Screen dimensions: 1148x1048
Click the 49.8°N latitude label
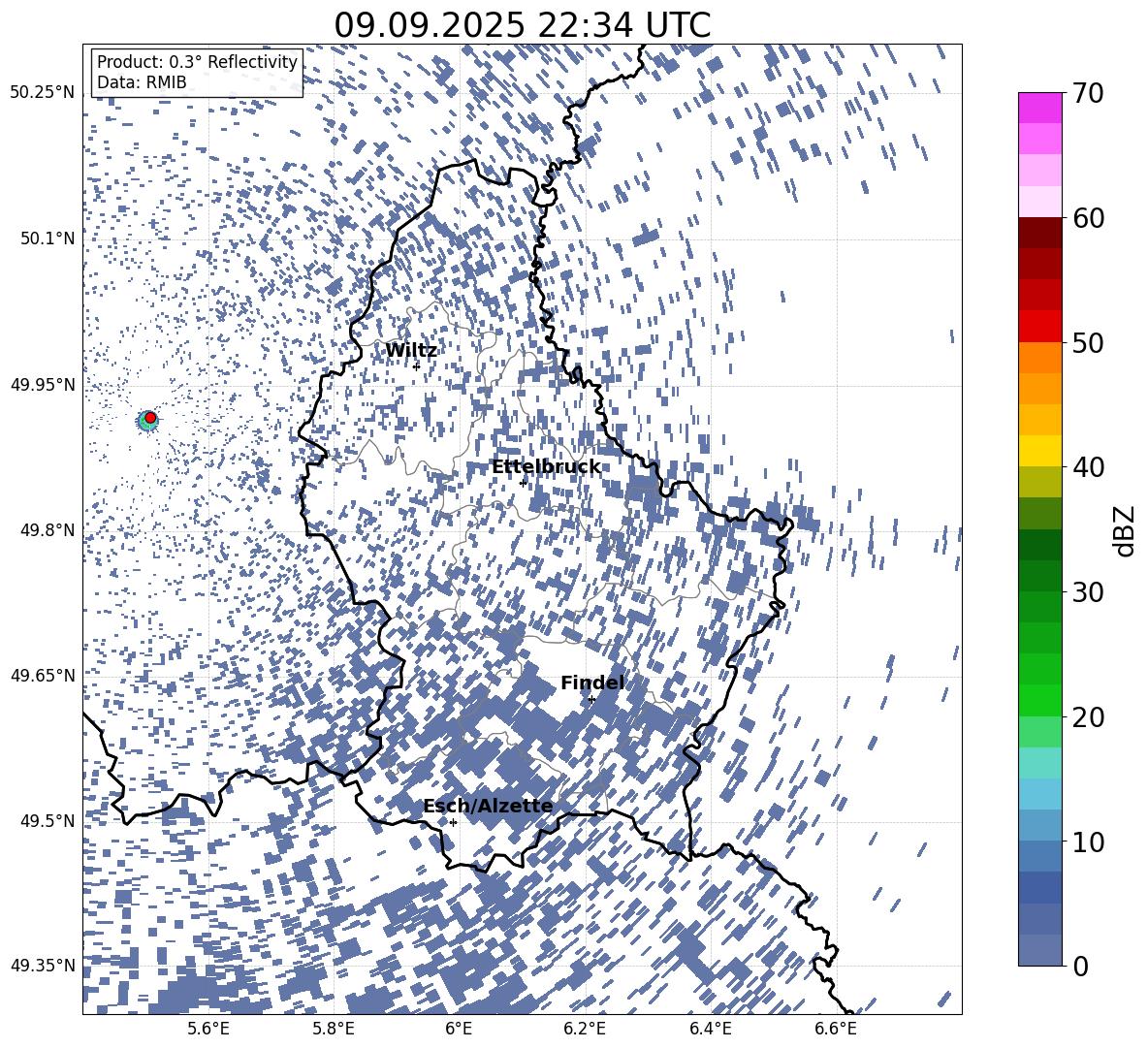coord(47,530)
